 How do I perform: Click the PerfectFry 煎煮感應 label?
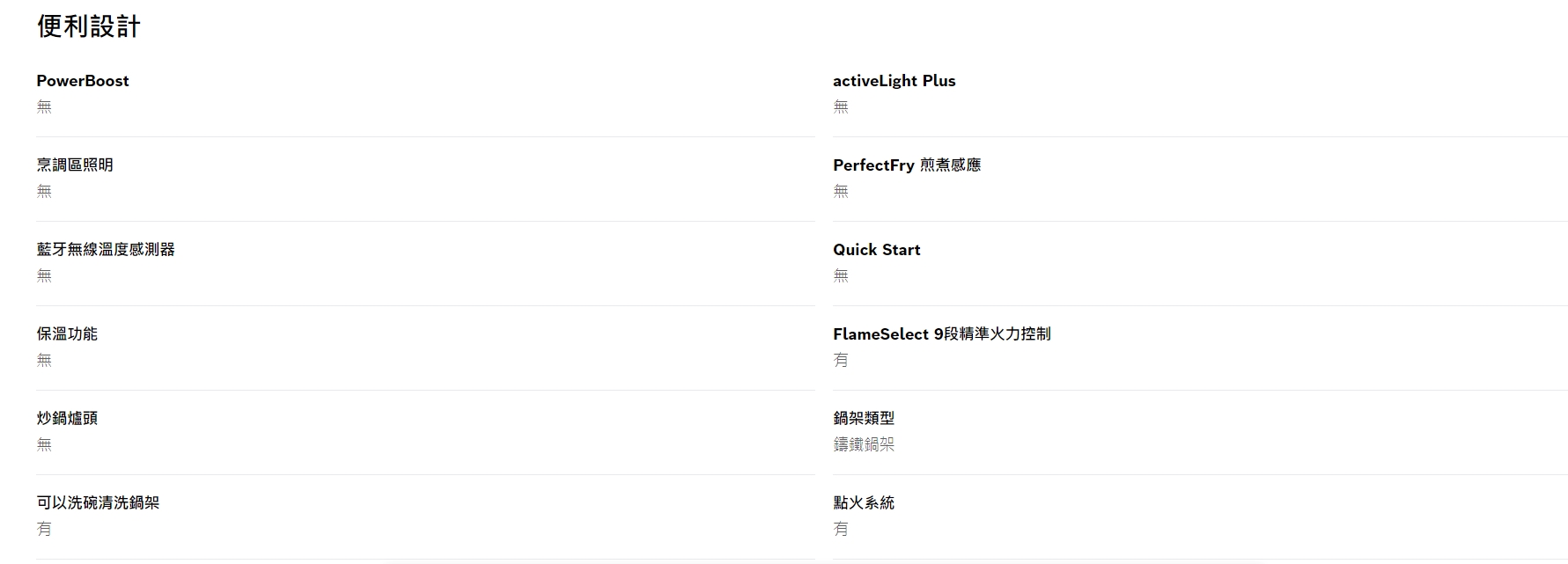coord(907,165)
